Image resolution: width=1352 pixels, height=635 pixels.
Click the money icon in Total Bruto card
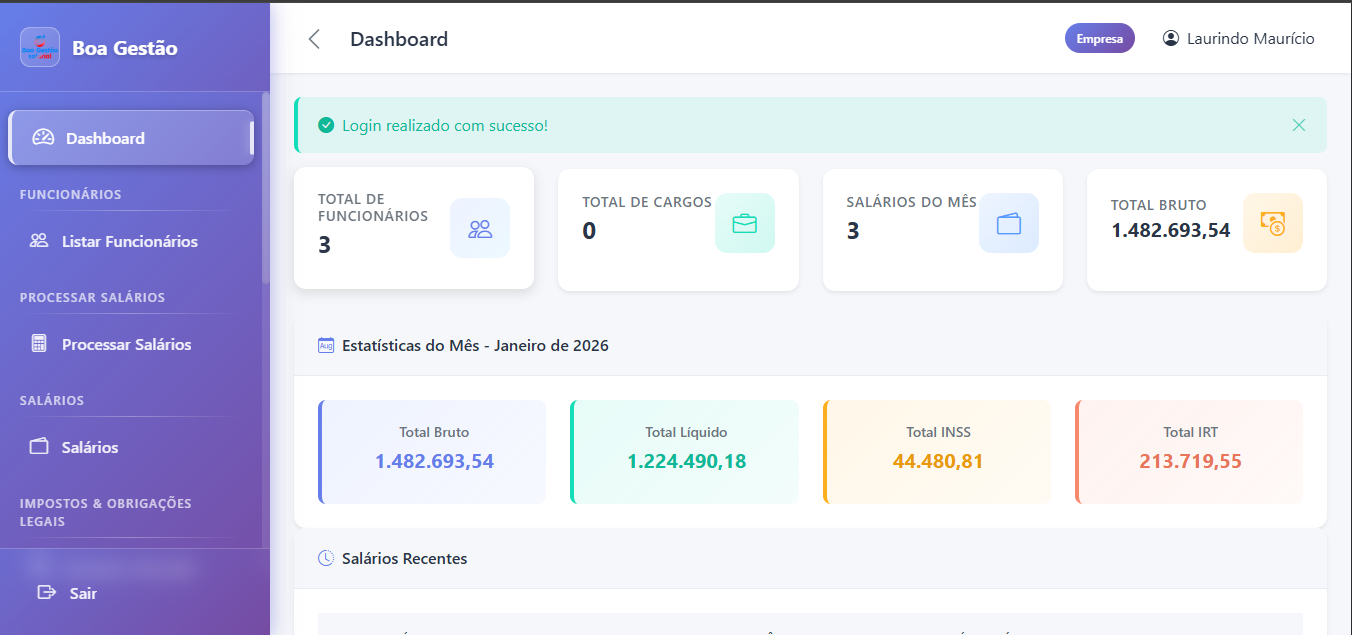tap(1272, 223)
